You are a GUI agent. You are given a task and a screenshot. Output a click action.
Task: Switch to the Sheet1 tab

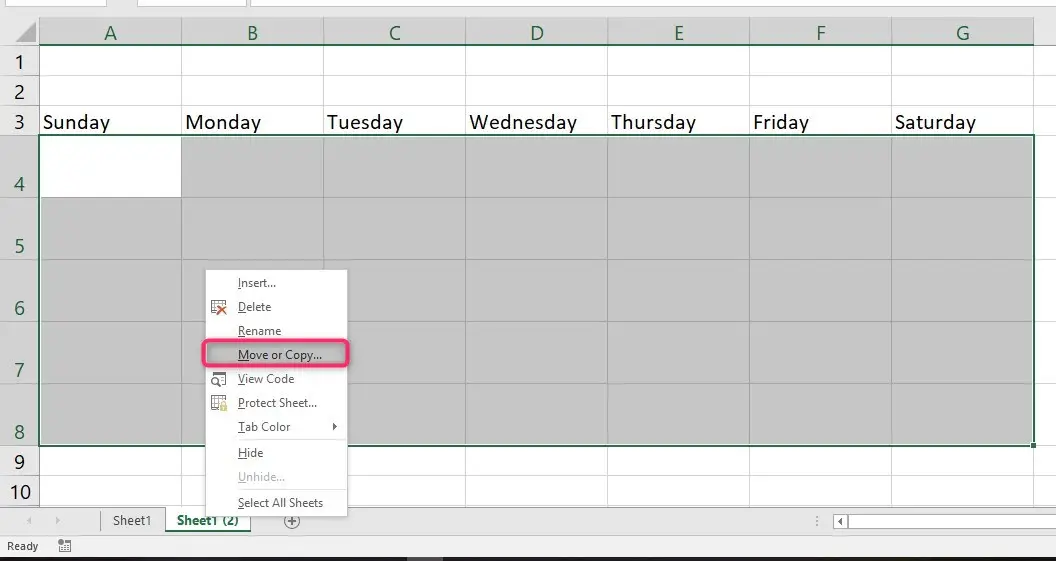(132, 520)
